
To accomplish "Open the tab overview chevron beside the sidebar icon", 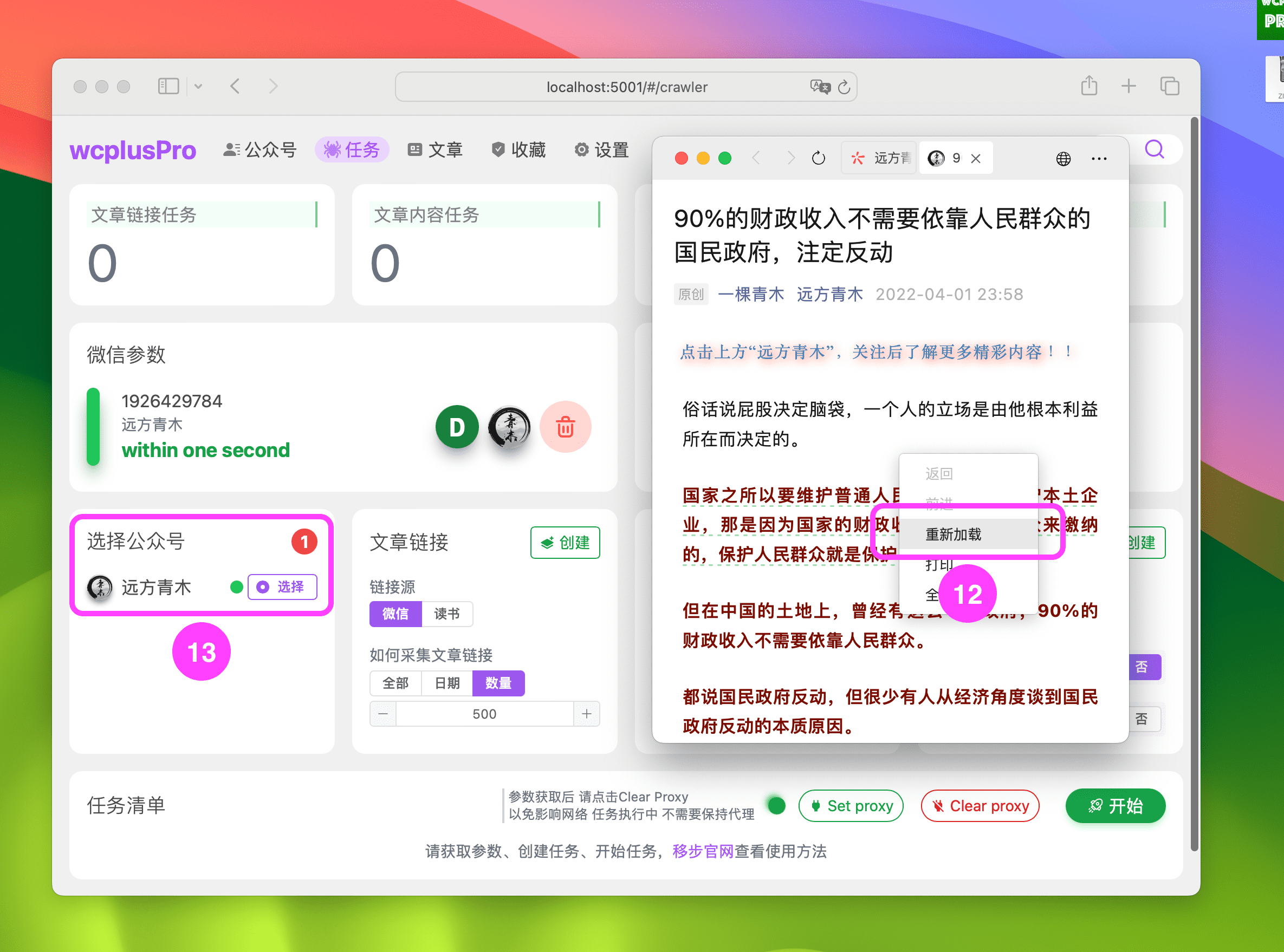I will pos(198,85).
